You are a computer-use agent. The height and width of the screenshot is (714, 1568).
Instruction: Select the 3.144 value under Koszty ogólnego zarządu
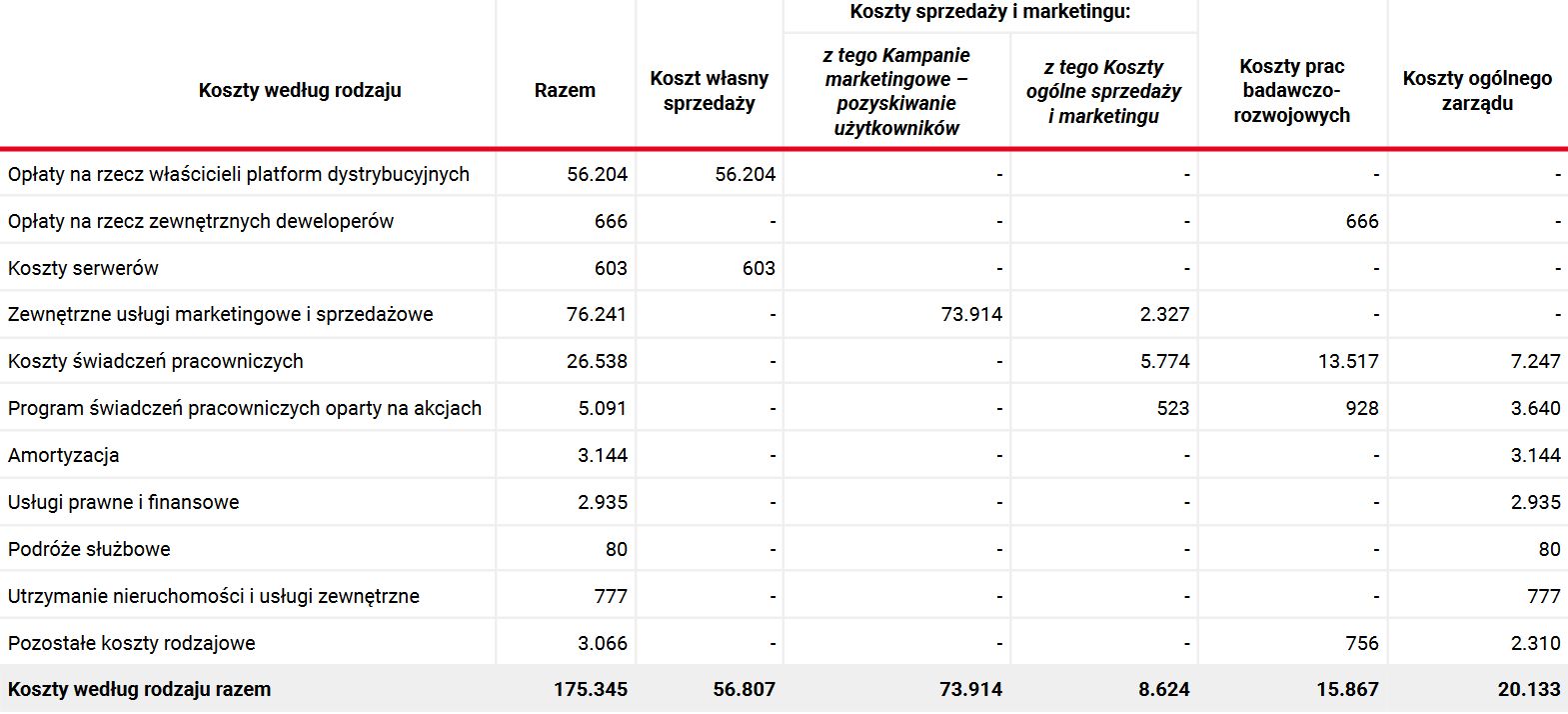click(1535, 455)
